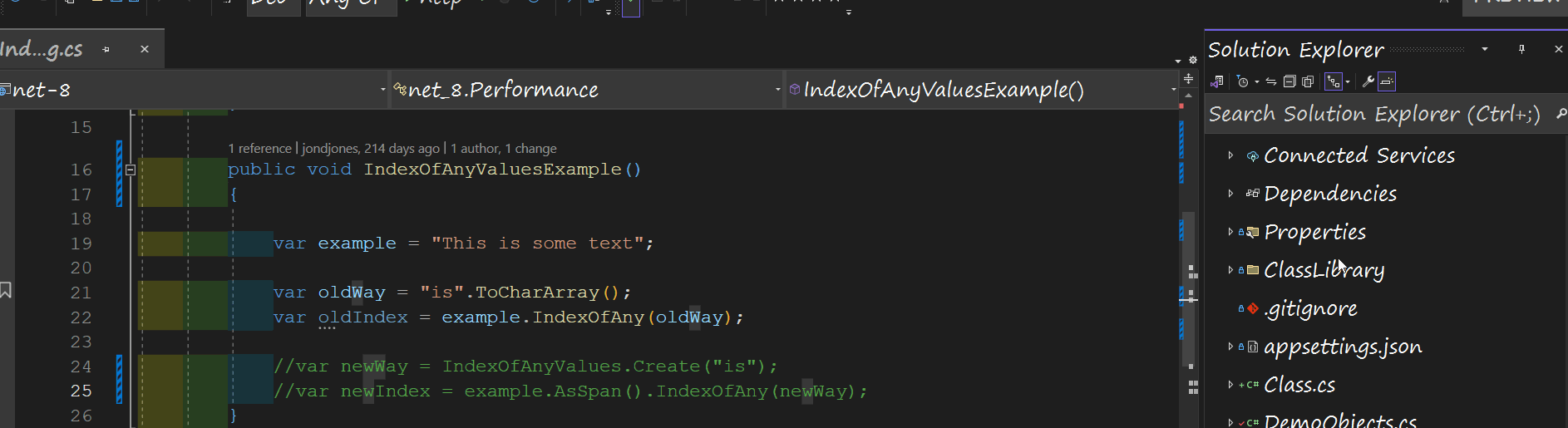Screen dimensions: 1568x428
Task: Click the Pending Changes Filter clock icon
Action: click(1243, 81)
